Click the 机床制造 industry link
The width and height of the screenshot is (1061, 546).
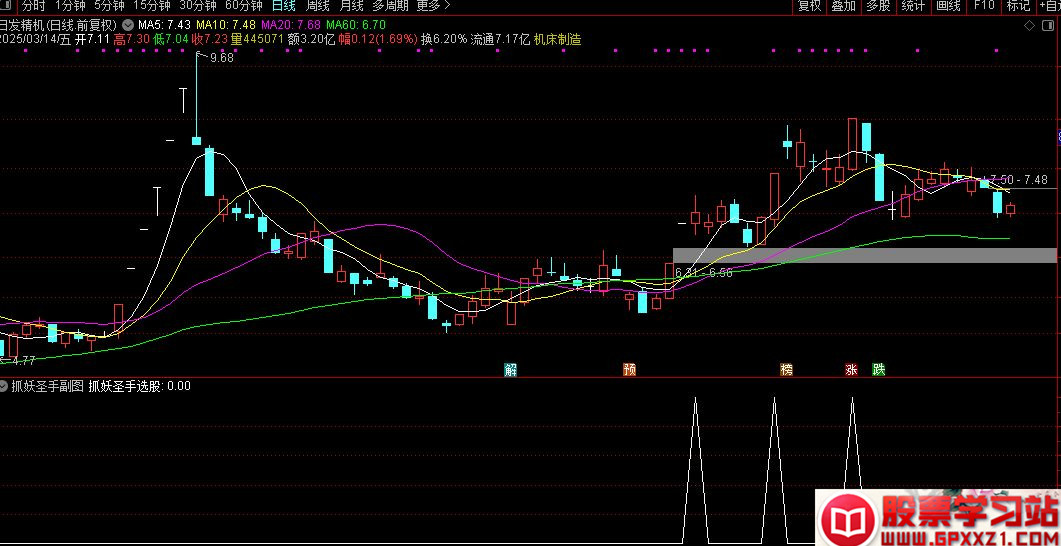point(558,39)
